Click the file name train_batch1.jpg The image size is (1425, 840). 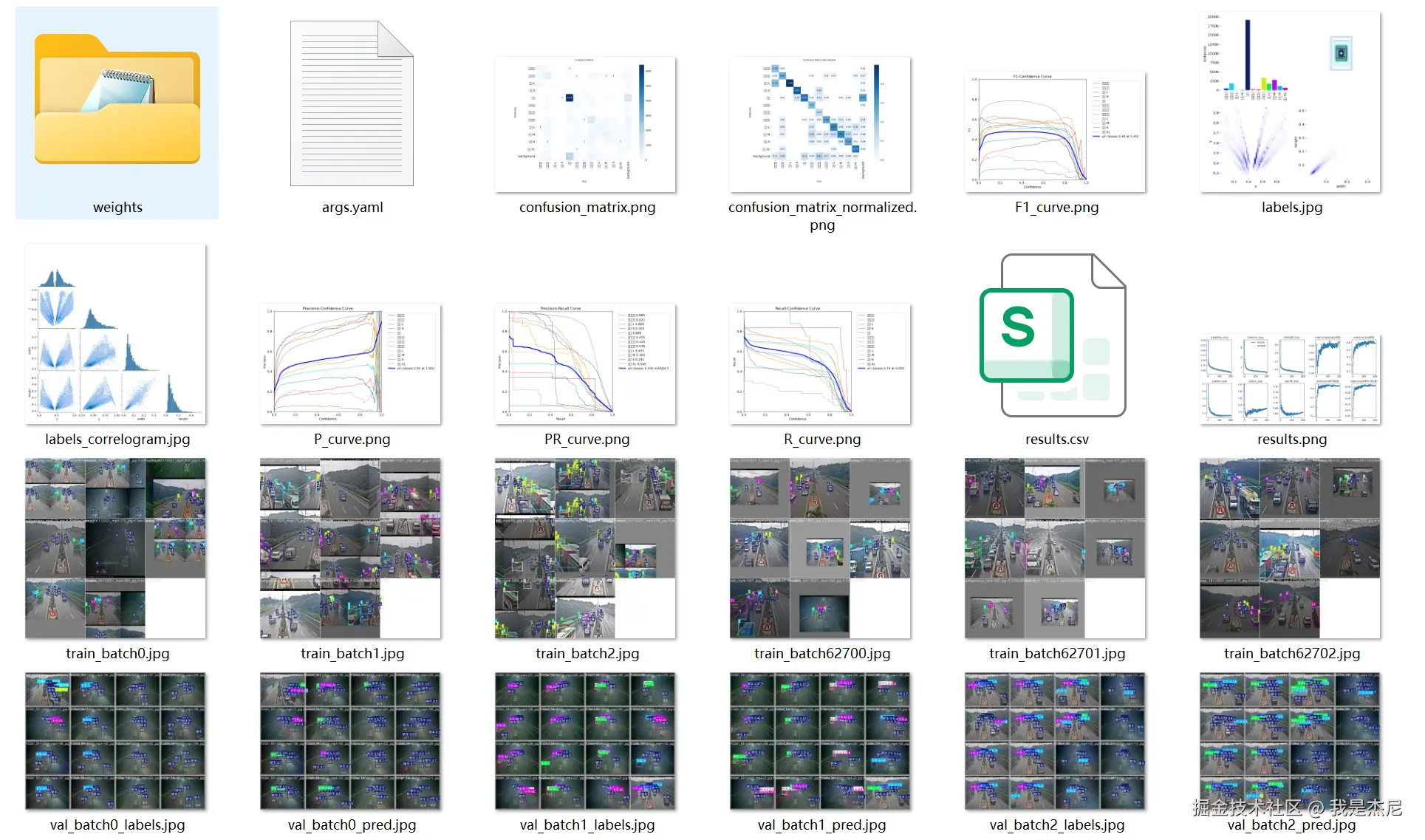tap(352, 653)
